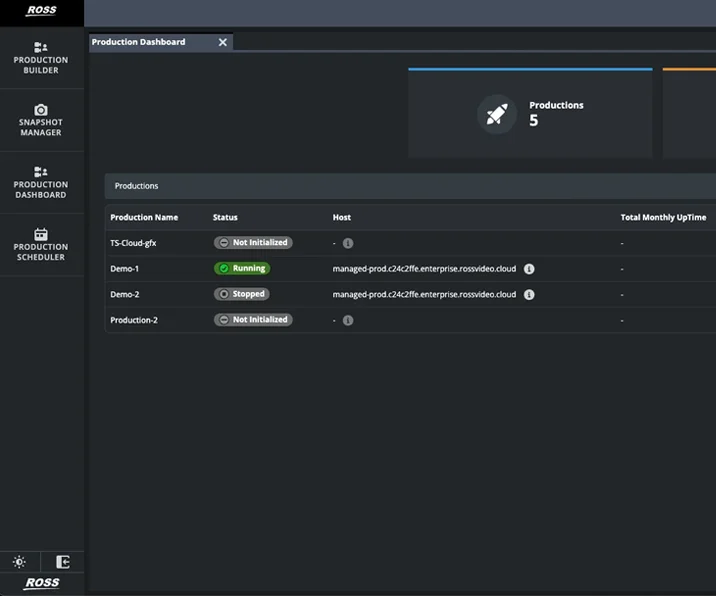Image resolution: width=716 pixels, height=596 pixels.
Task: Click the Status column header
Action: 225,217
